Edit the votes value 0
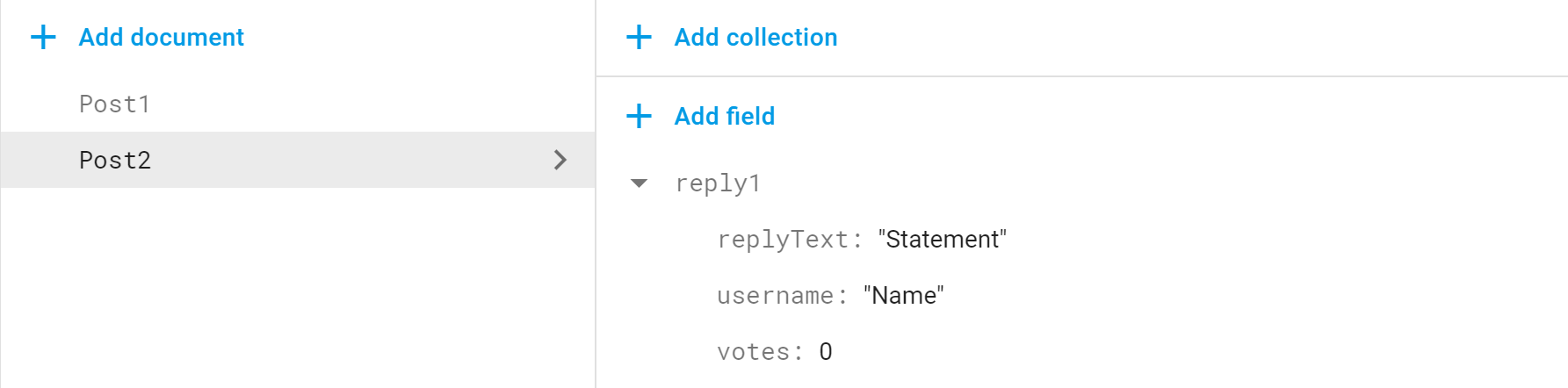Viewport: 1568px width, 388px height. (x=825, y=352)
